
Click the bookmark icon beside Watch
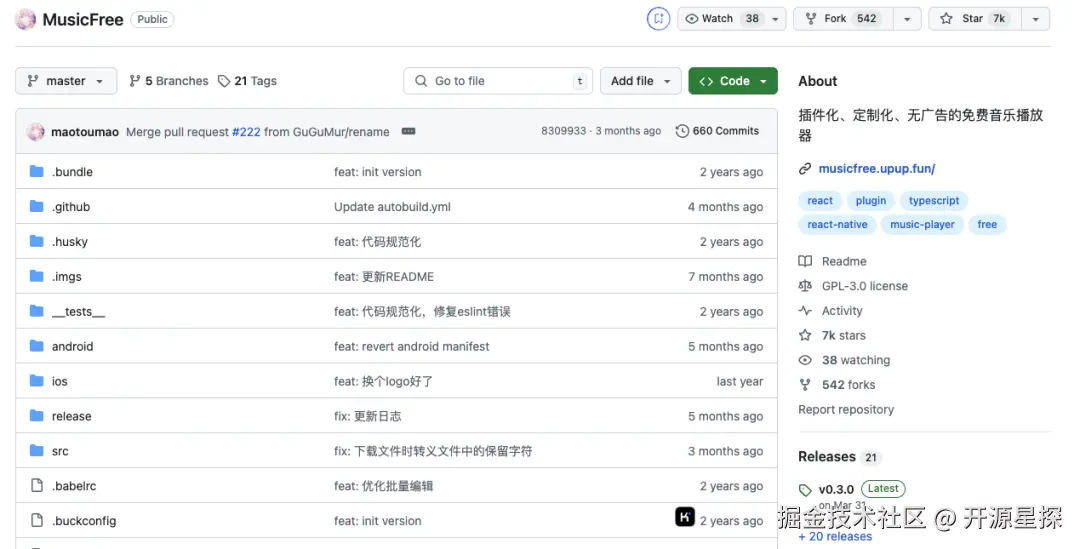click(658, 19)
